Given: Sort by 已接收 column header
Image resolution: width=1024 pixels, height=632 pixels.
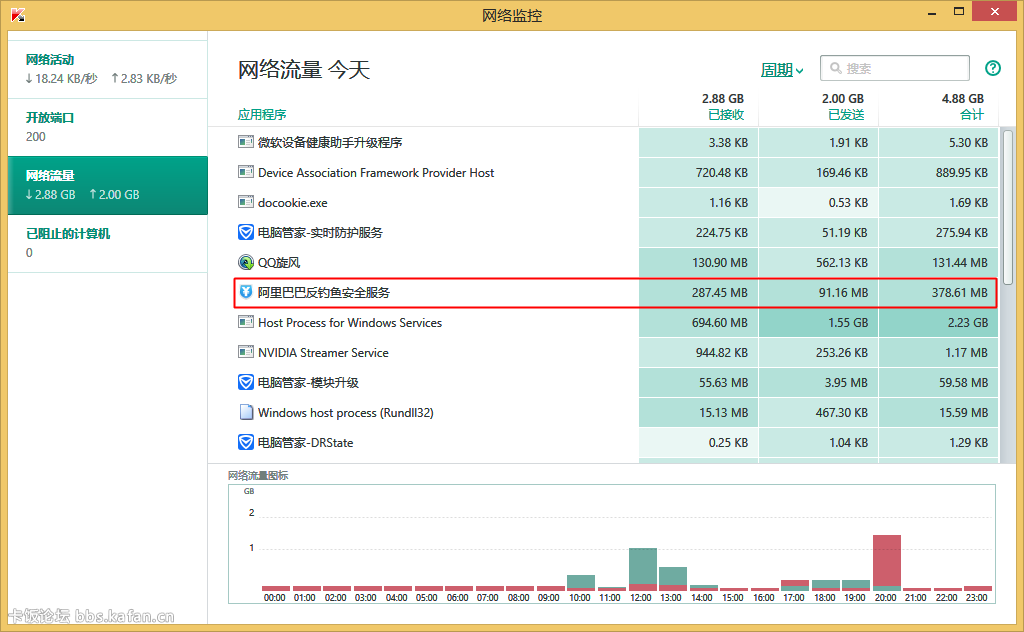Looking at the screenshot, I should point(726,114).
